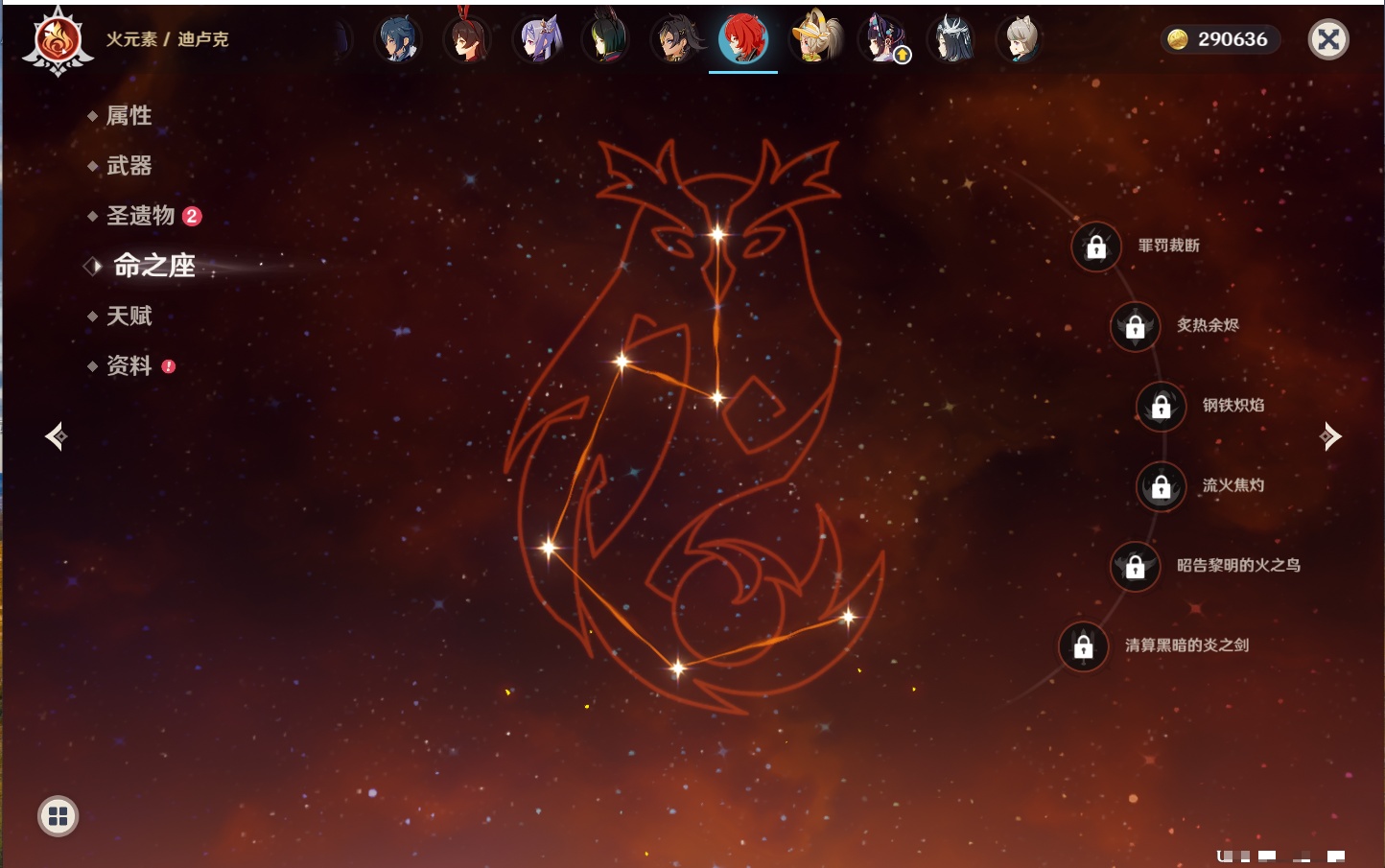Open locked constellation 清算黑暗的炎之剑
Viewport: 1385px width, 868px height.
coord(1084,646)
